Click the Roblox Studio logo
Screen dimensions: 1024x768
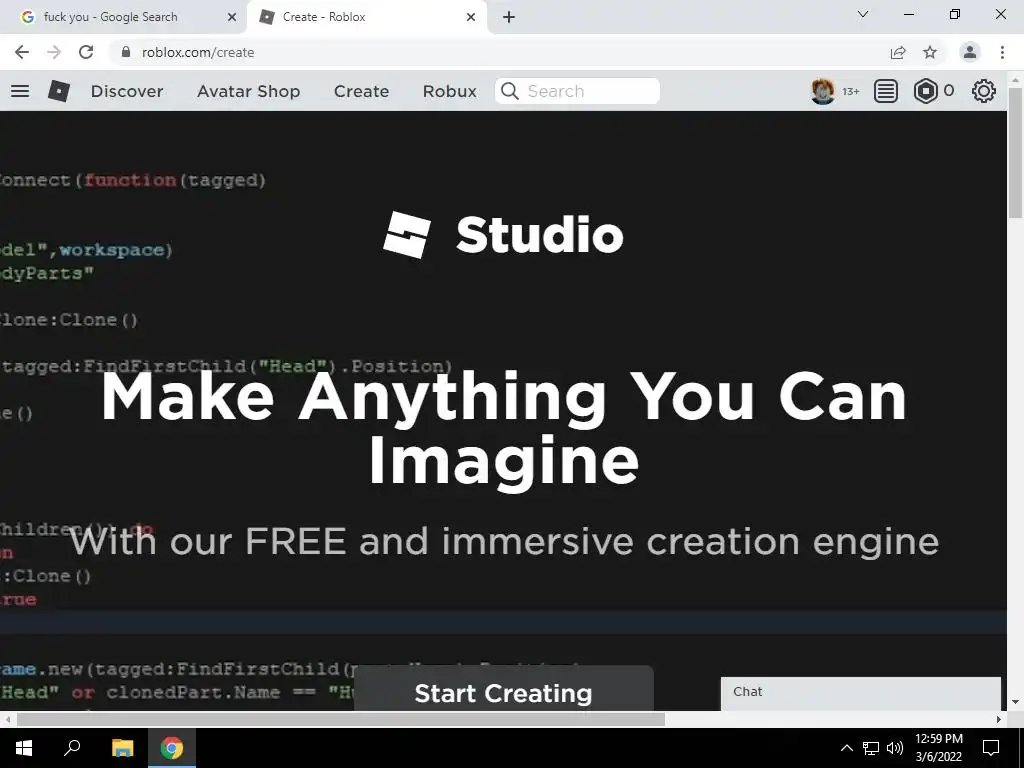click(504, 234)
